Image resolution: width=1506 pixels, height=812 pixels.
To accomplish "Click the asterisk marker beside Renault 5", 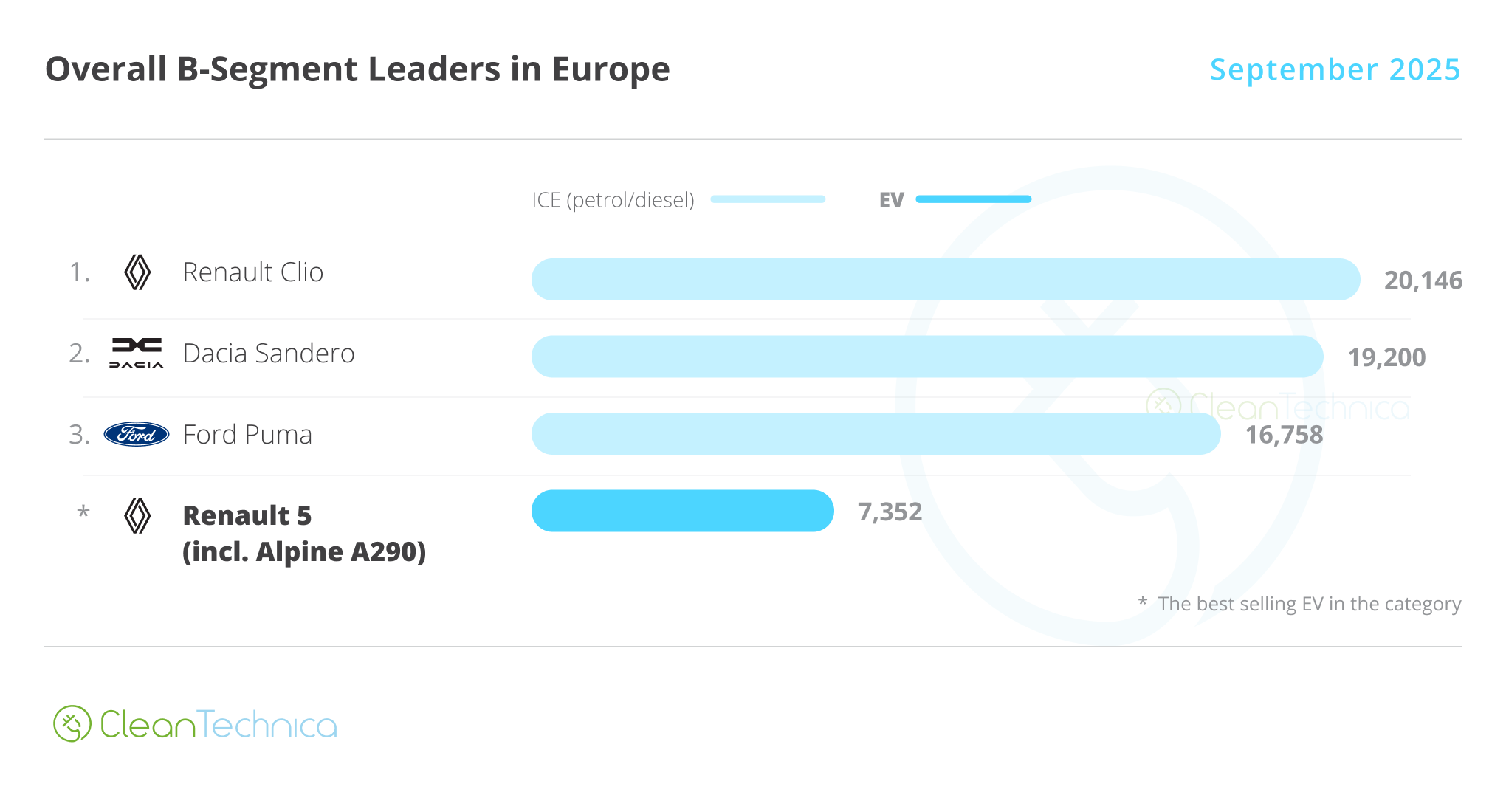I will pyautogui.click(x=83, y=512).
